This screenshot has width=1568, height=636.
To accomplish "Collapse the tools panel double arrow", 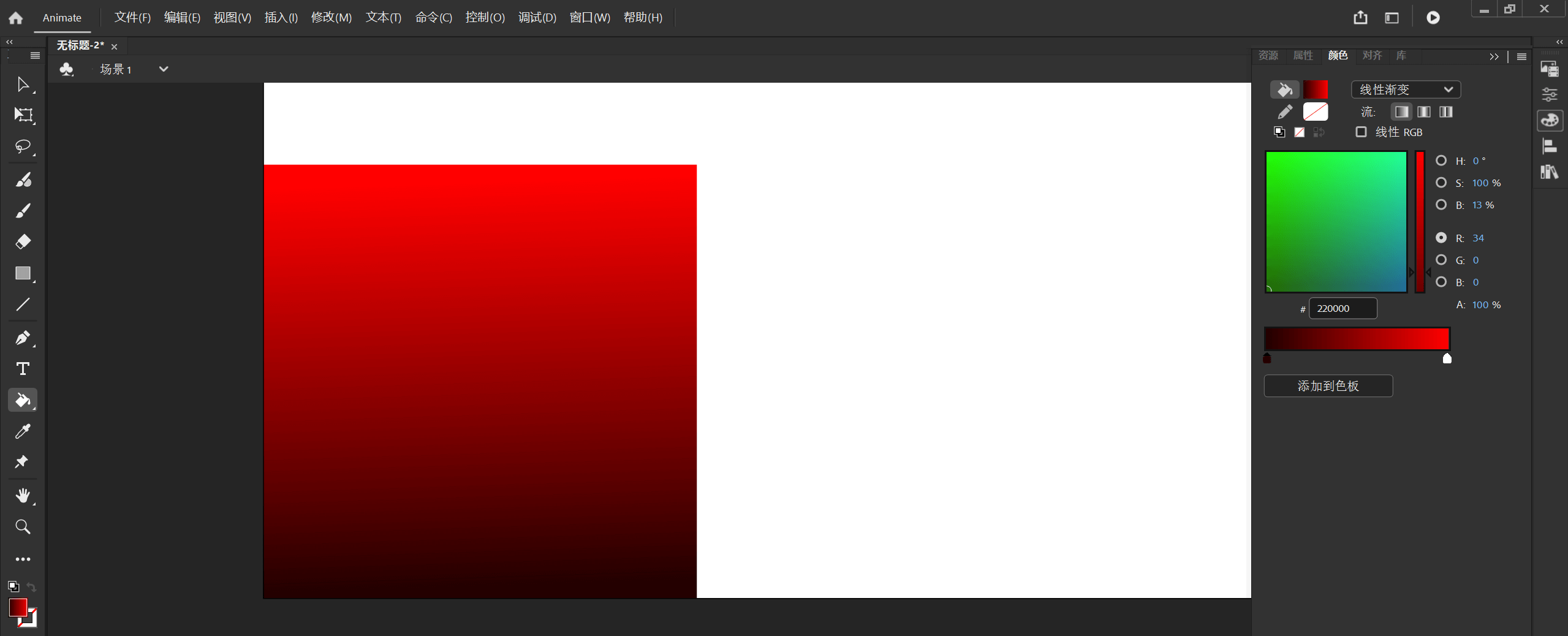I will (9, 42).
